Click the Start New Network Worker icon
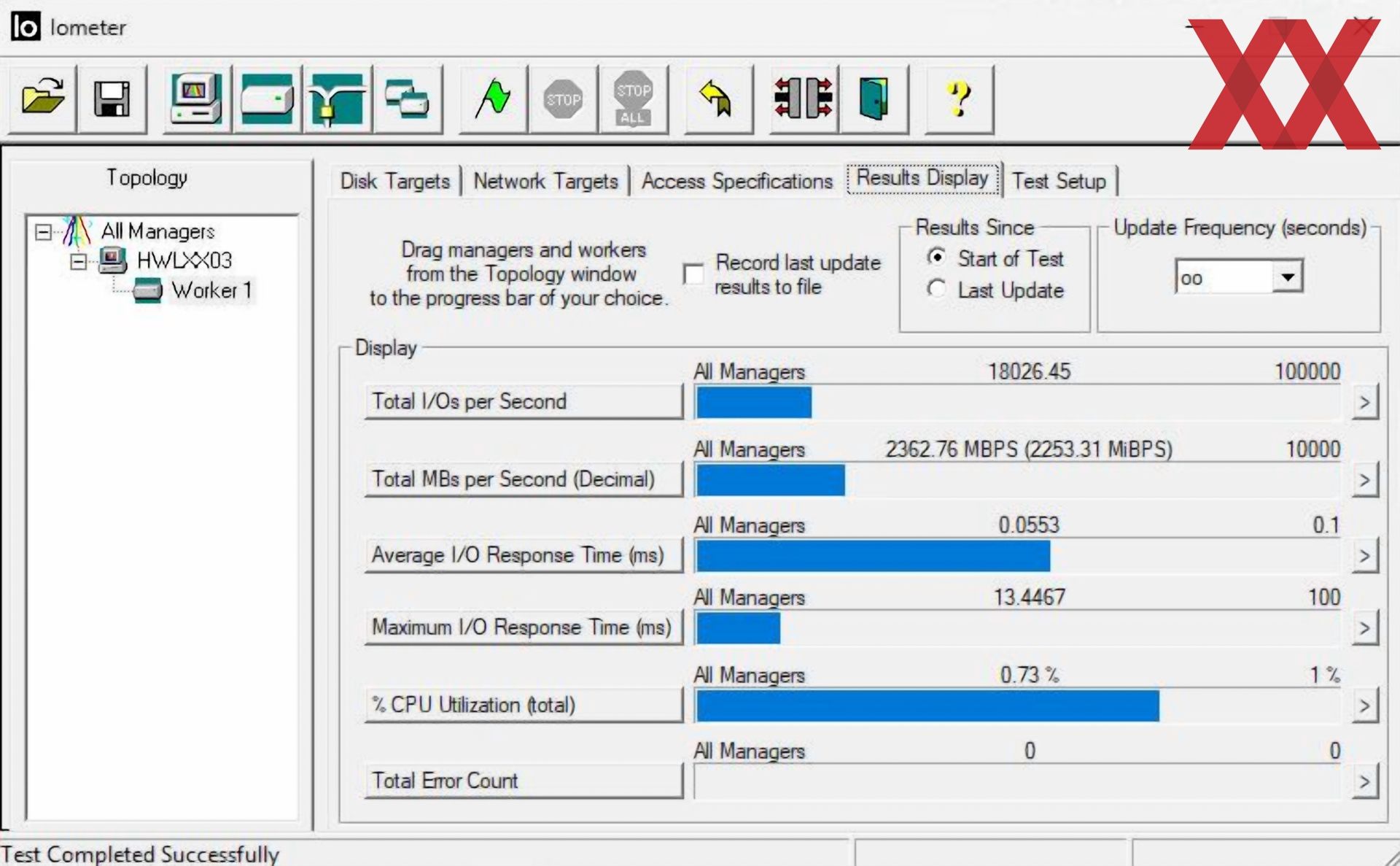Screen dimensions: 1400x866 tap(336, 98)
